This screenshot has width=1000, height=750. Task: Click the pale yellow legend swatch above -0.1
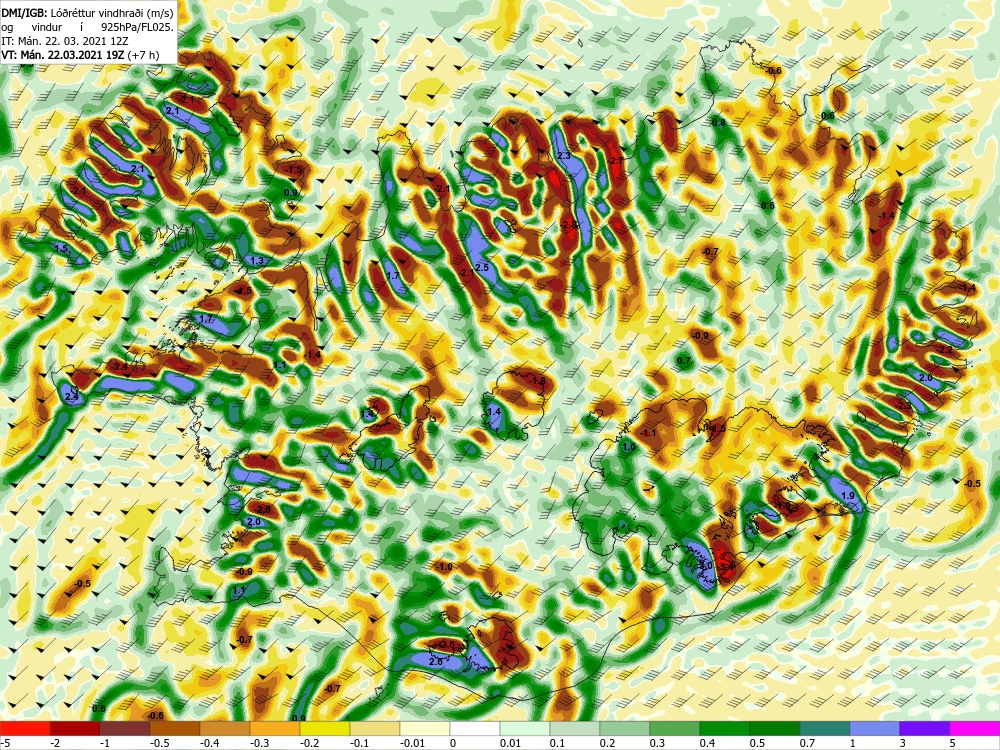374,728
